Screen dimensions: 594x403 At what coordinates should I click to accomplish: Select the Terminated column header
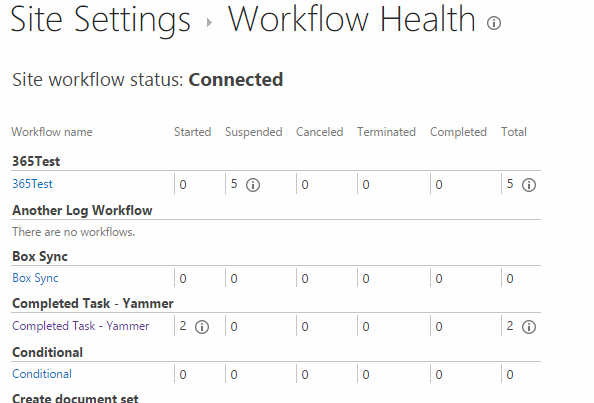pos(386,132)
